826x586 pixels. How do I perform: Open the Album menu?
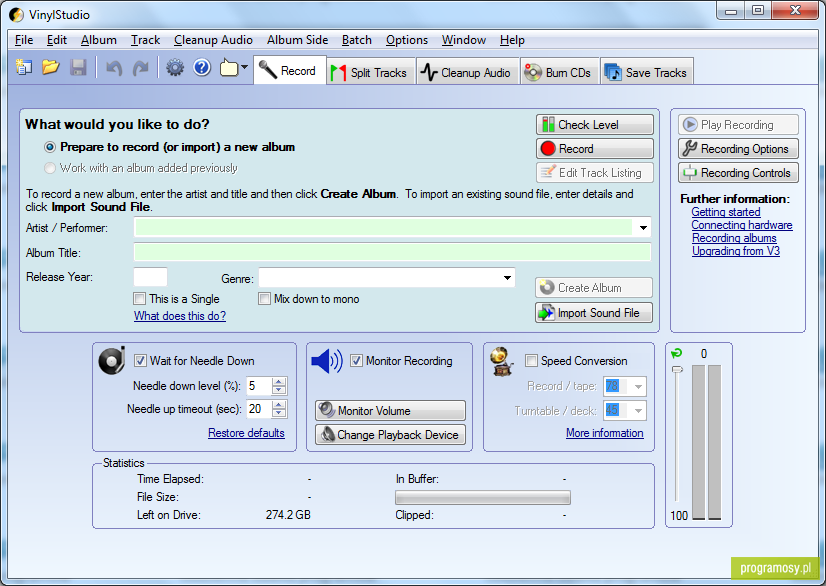click(99, 40)
